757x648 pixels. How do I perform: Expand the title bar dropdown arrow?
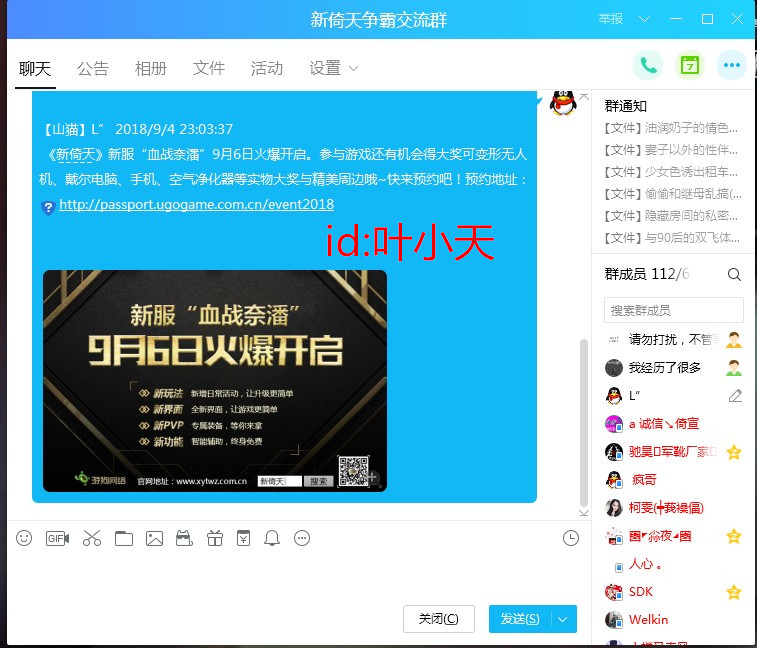pyautogui.click(x=644, y=19)
